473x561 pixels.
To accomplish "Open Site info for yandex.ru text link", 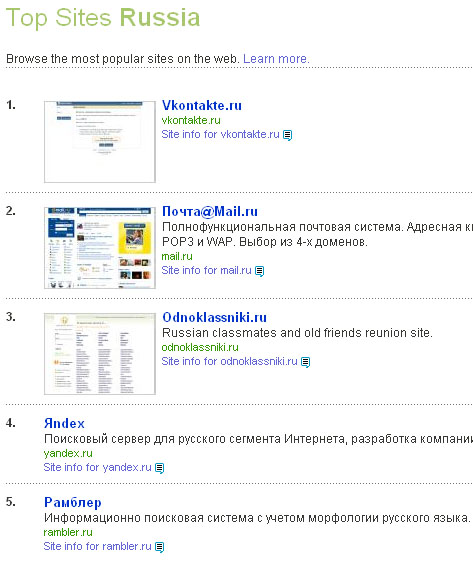I will point(97,467).
